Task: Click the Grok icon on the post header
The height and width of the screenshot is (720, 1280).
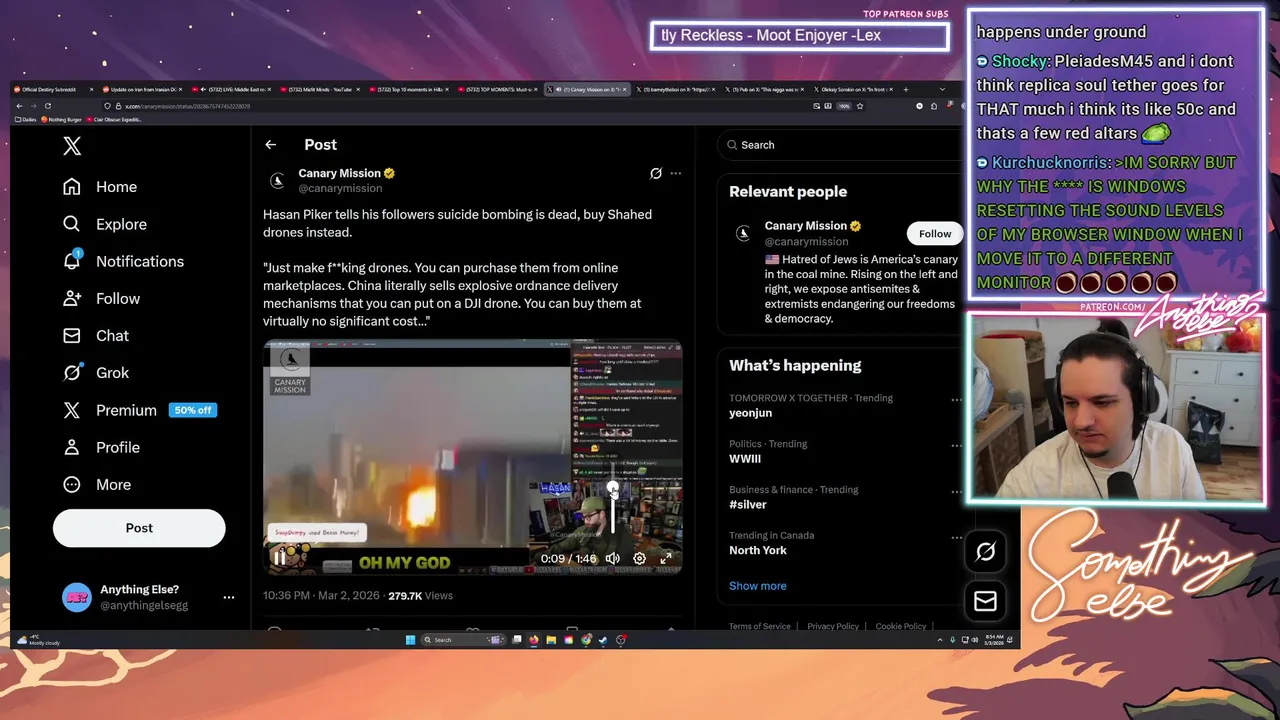Action: 655,173
